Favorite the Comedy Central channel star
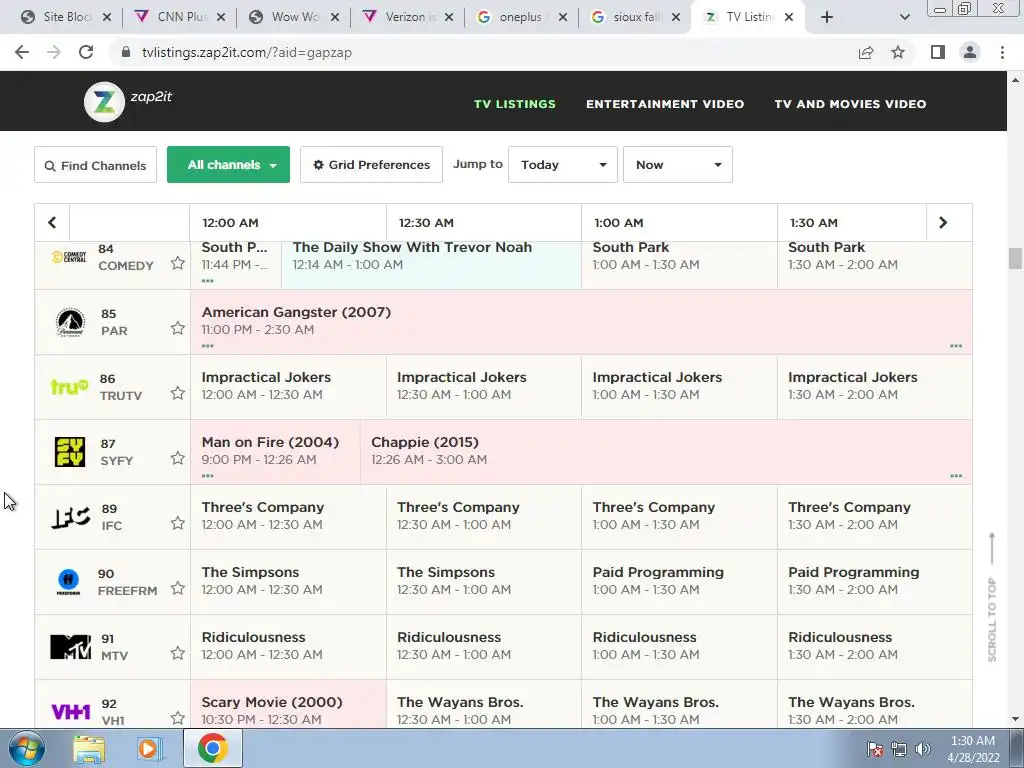The width and height of the screenshot is (1024, 768). click(x=178, y=263)
